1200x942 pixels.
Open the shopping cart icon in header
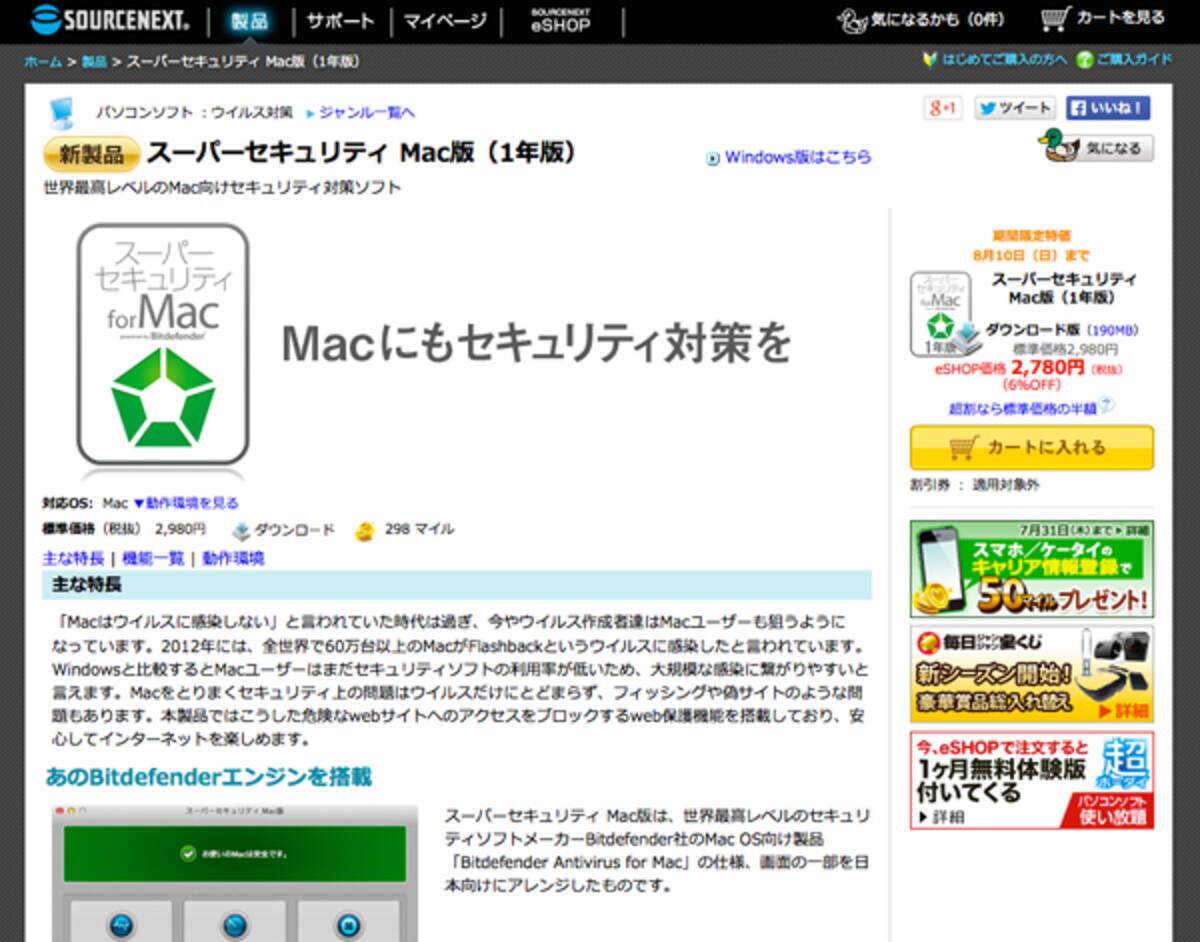(1057, 19)
